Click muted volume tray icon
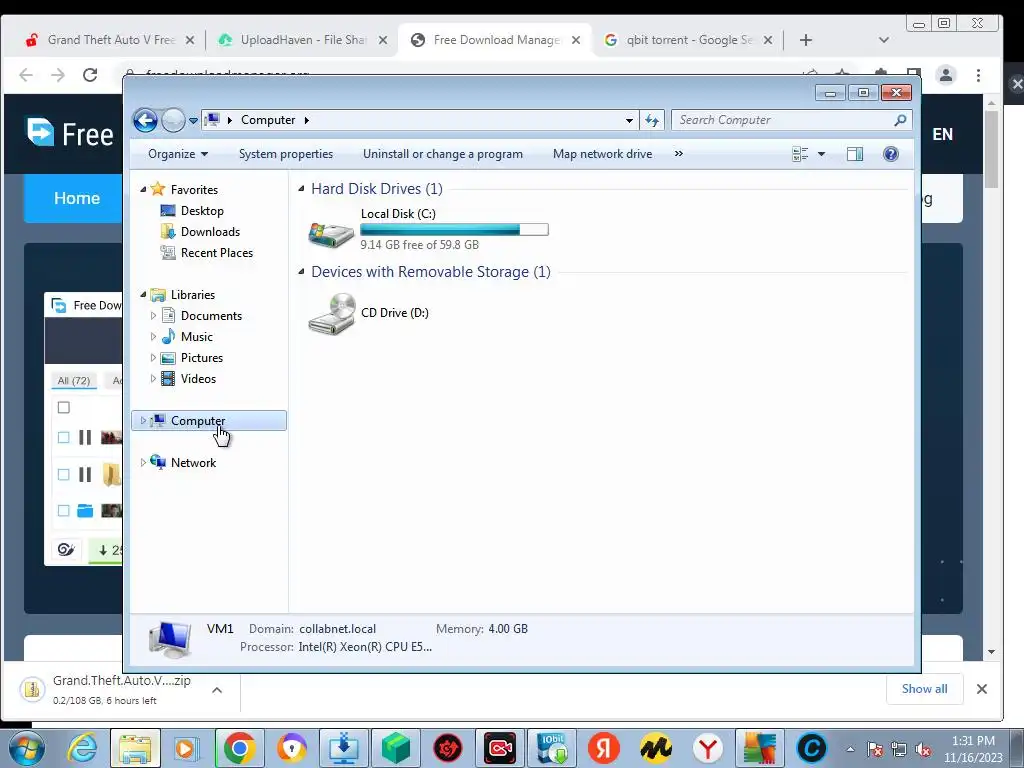The width and height of the screenshot is (1024, 768). point(923,749)
